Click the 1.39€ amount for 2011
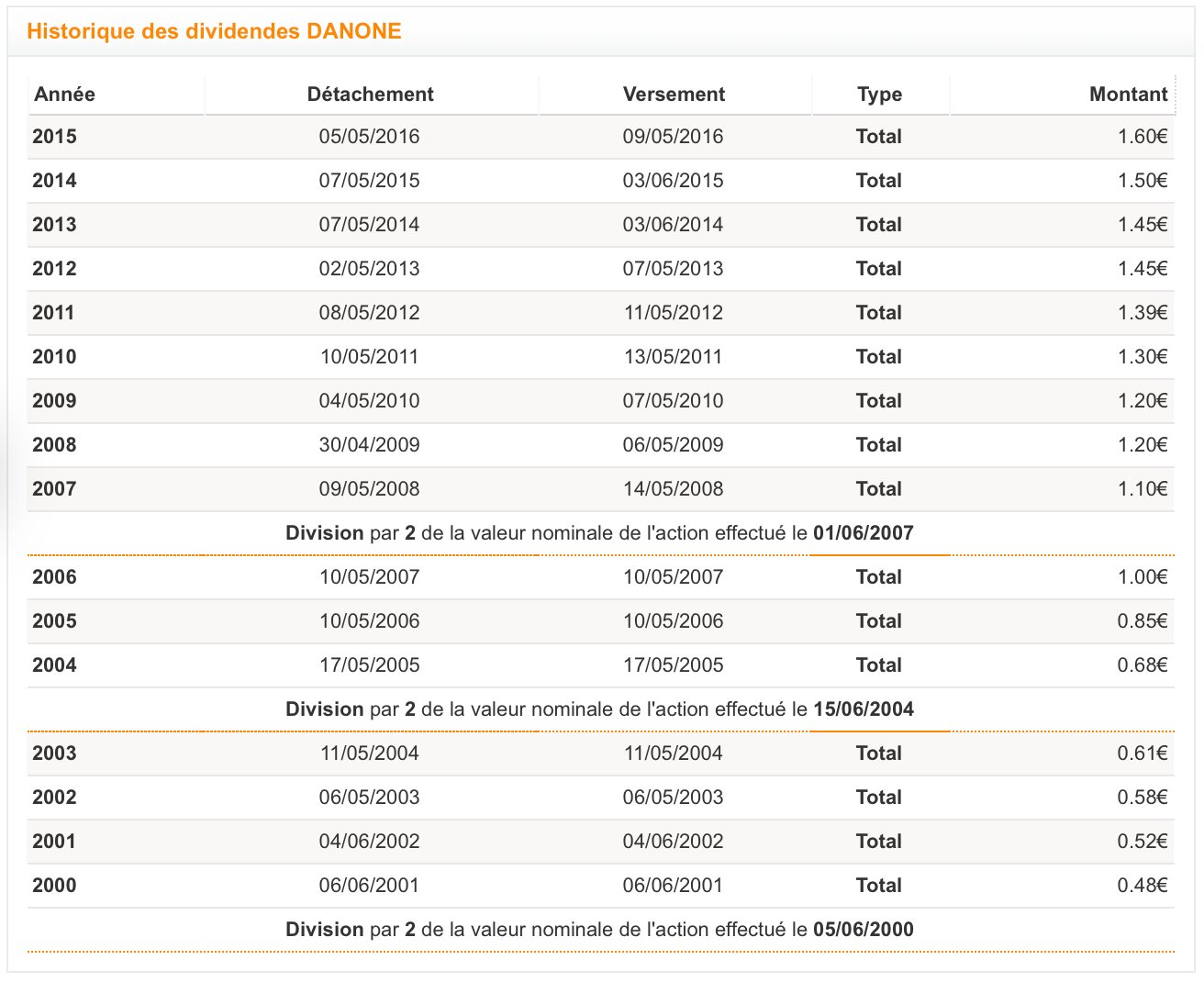Screen dimensions: 1204x982 click(x=1142, y=313)
